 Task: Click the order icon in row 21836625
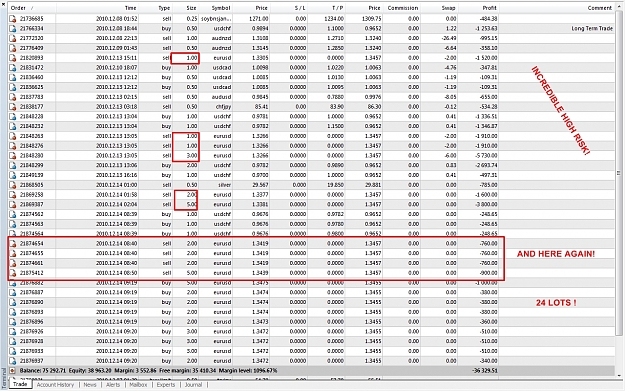click(13, 87)
